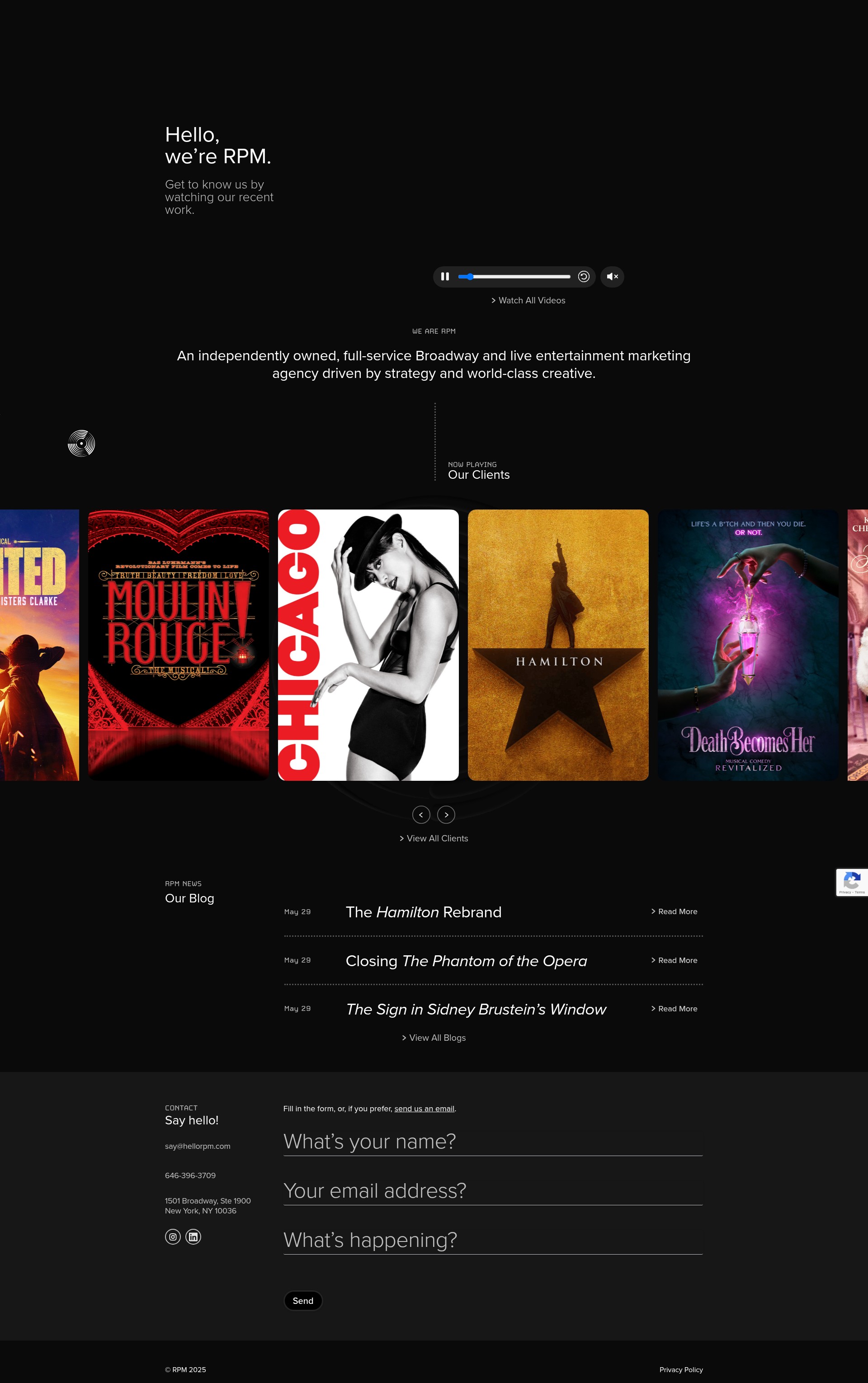This screenshot has height=1383, width=868.
Task: Open The Hamilton Rebrand blog post
Action: tap(424, 912)
